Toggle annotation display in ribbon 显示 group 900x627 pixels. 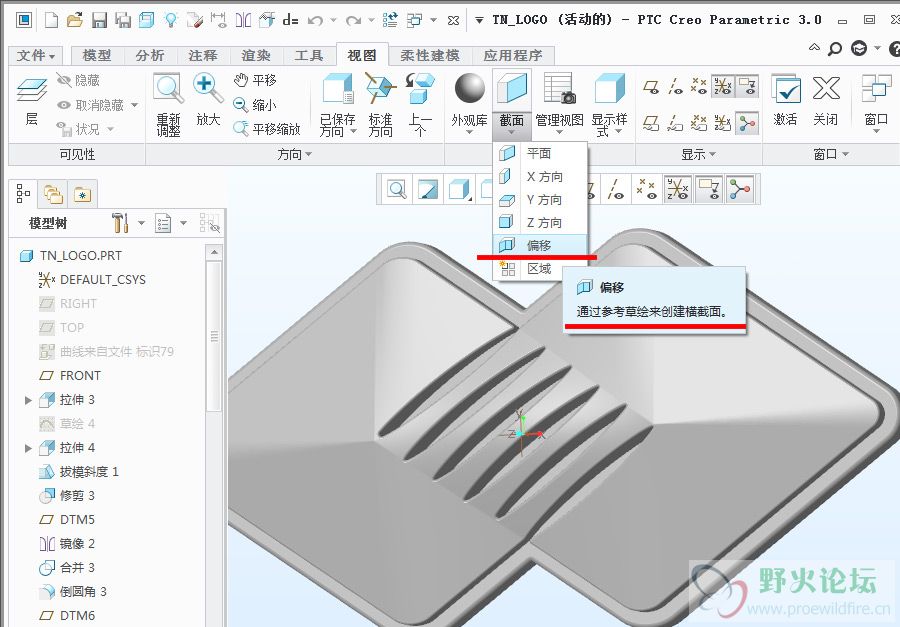[747, 87]
